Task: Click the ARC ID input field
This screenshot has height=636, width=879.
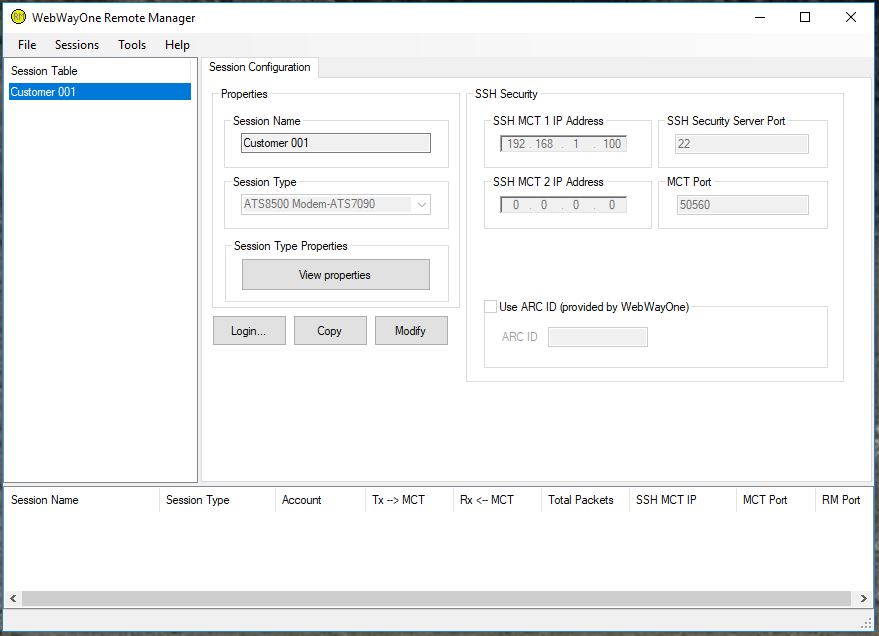Action: (598, 337)
